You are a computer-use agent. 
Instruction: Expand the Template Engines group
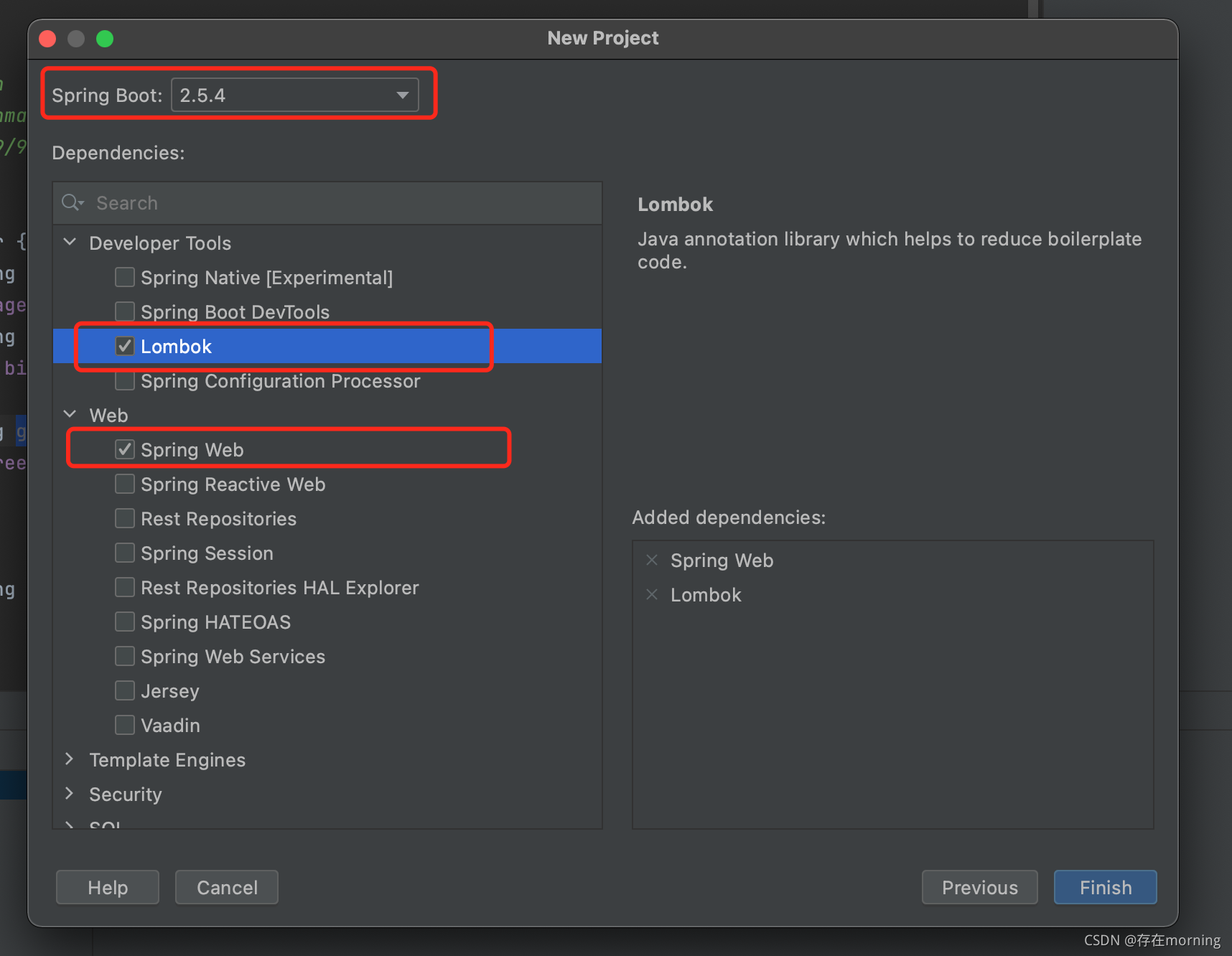(70, 759)
